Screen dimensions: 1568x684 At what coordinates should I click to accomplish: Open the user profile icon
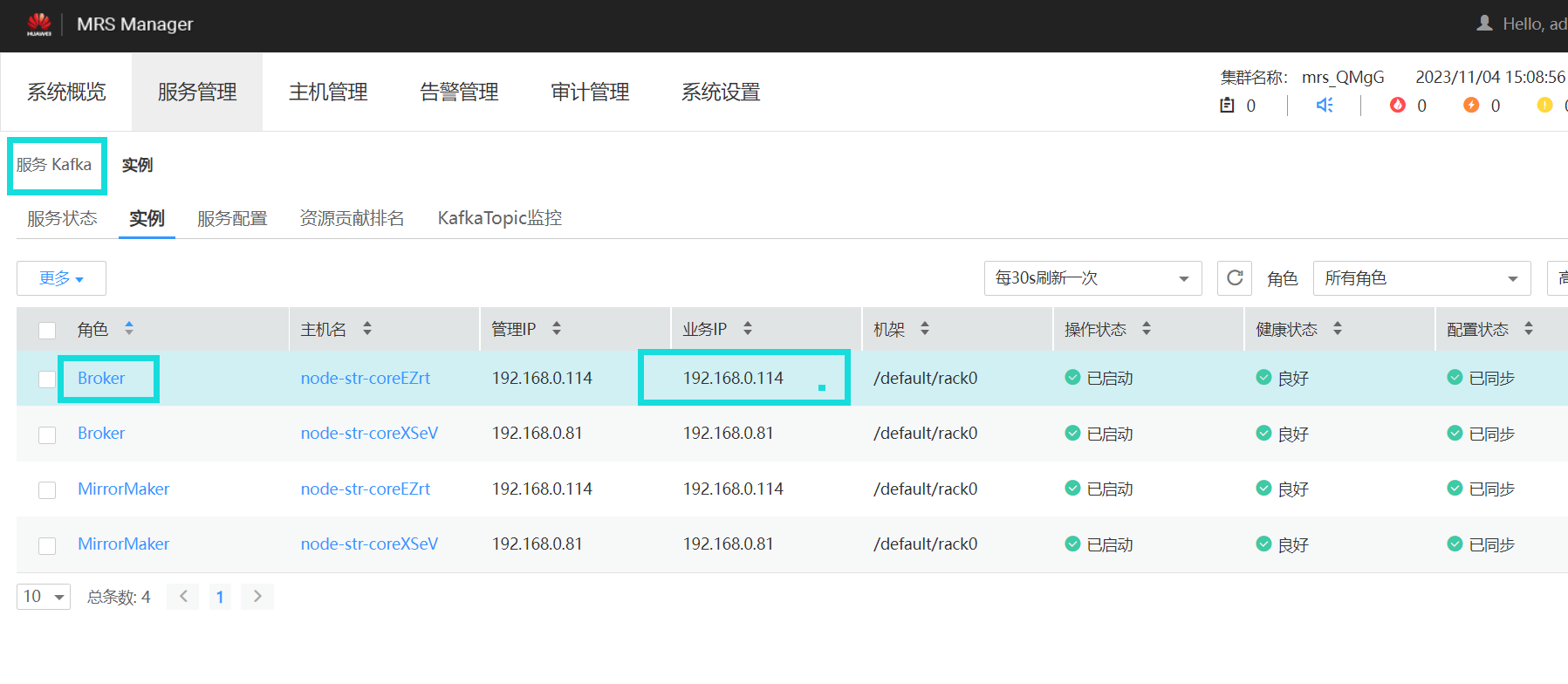tap(1484, 24)
